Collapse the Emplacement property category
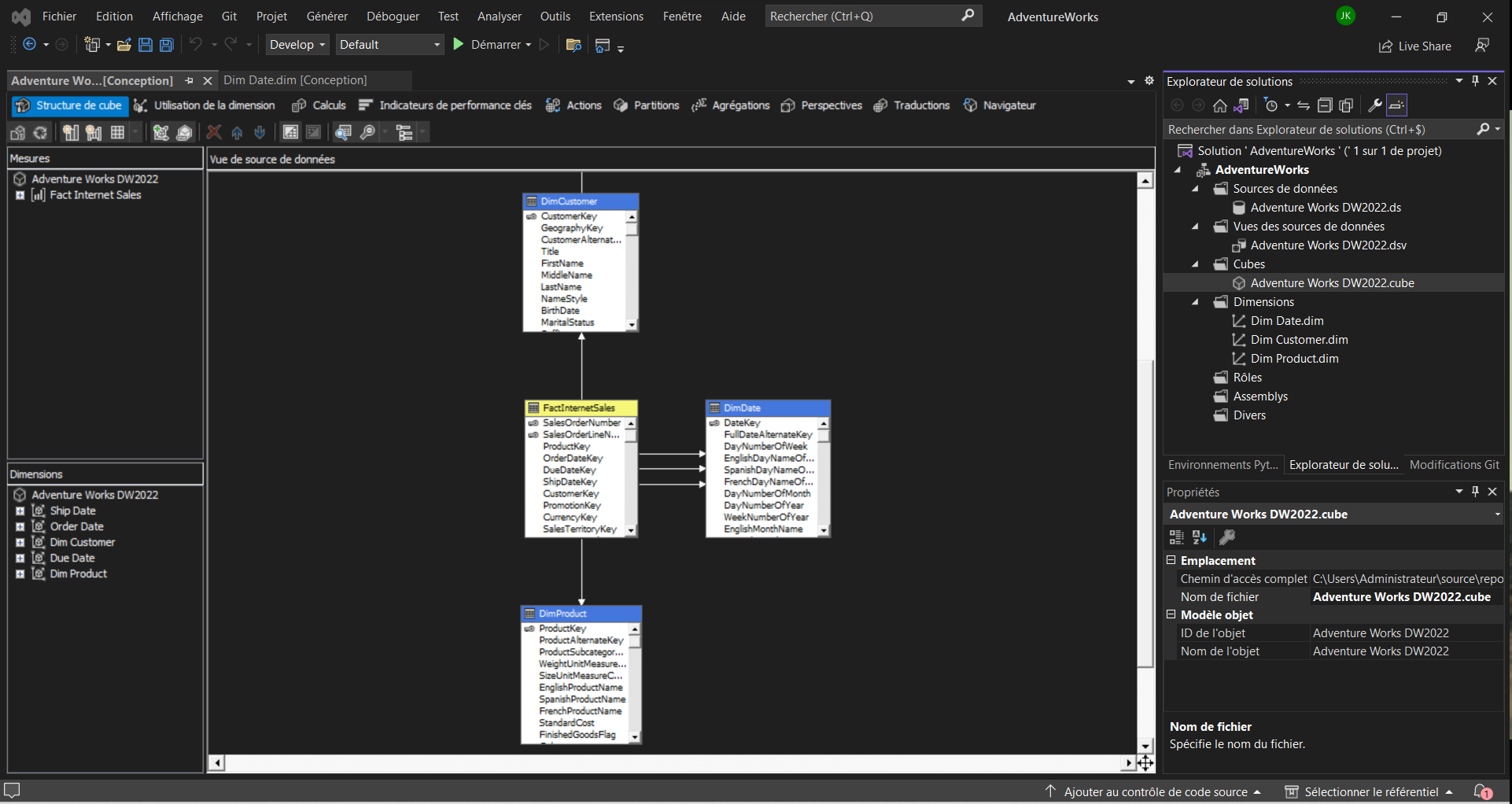The image size is (1512, 804). 1171,560
